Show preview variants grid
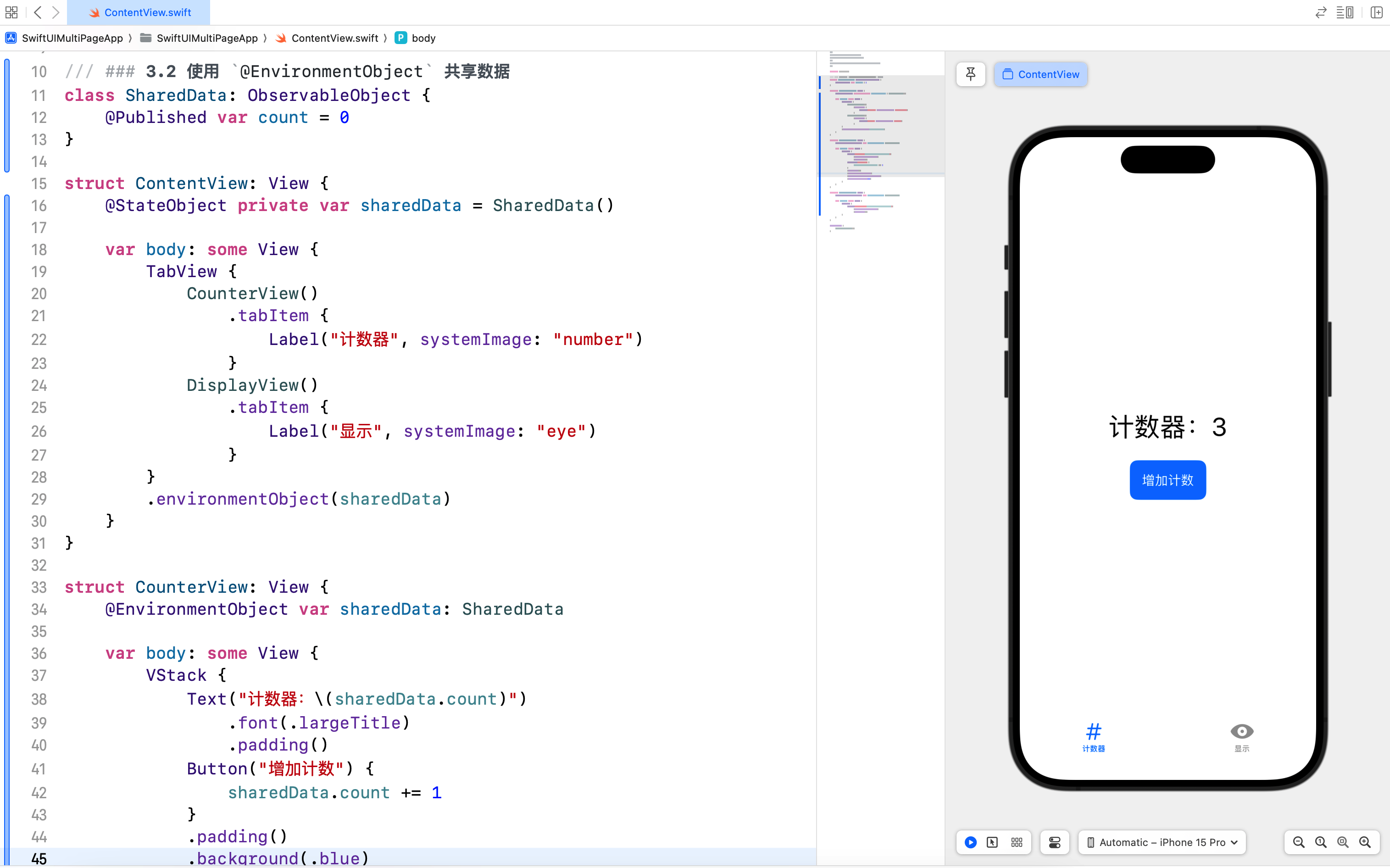 1017,842
